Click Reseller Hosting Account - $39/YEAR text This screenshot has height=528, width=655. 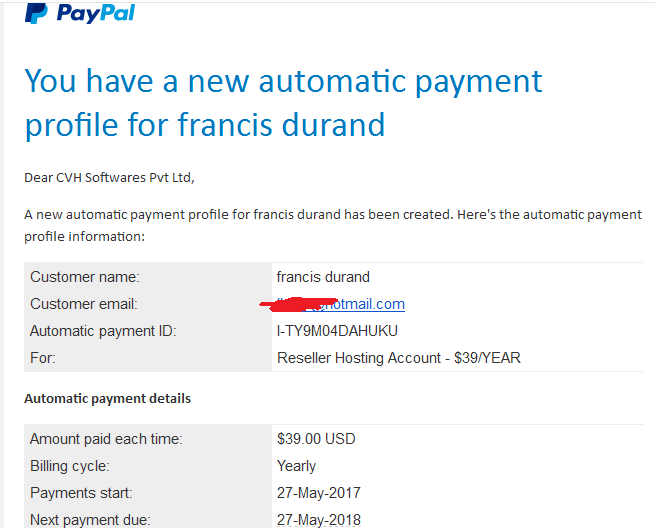399,358
